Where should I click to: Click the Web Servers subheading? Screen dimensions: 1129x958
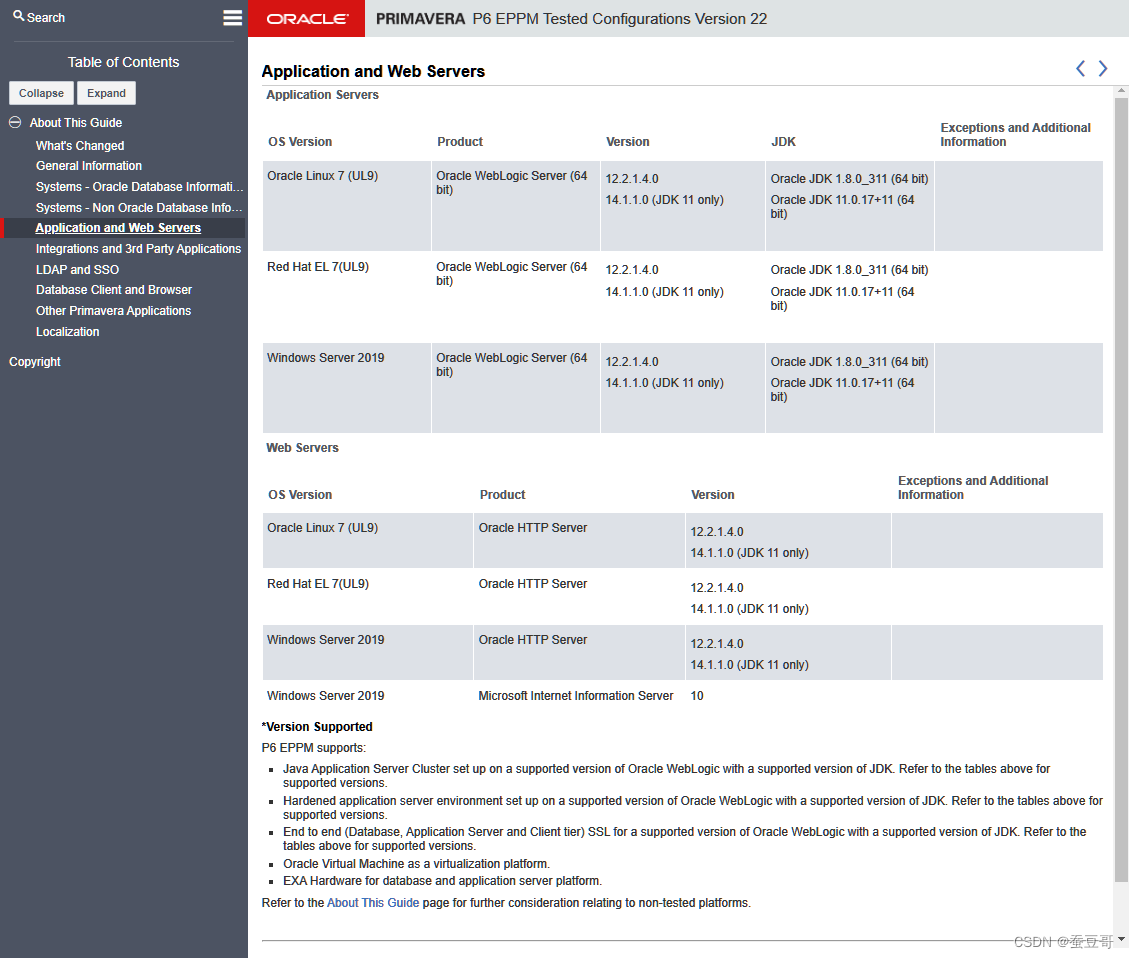[302, 447]
